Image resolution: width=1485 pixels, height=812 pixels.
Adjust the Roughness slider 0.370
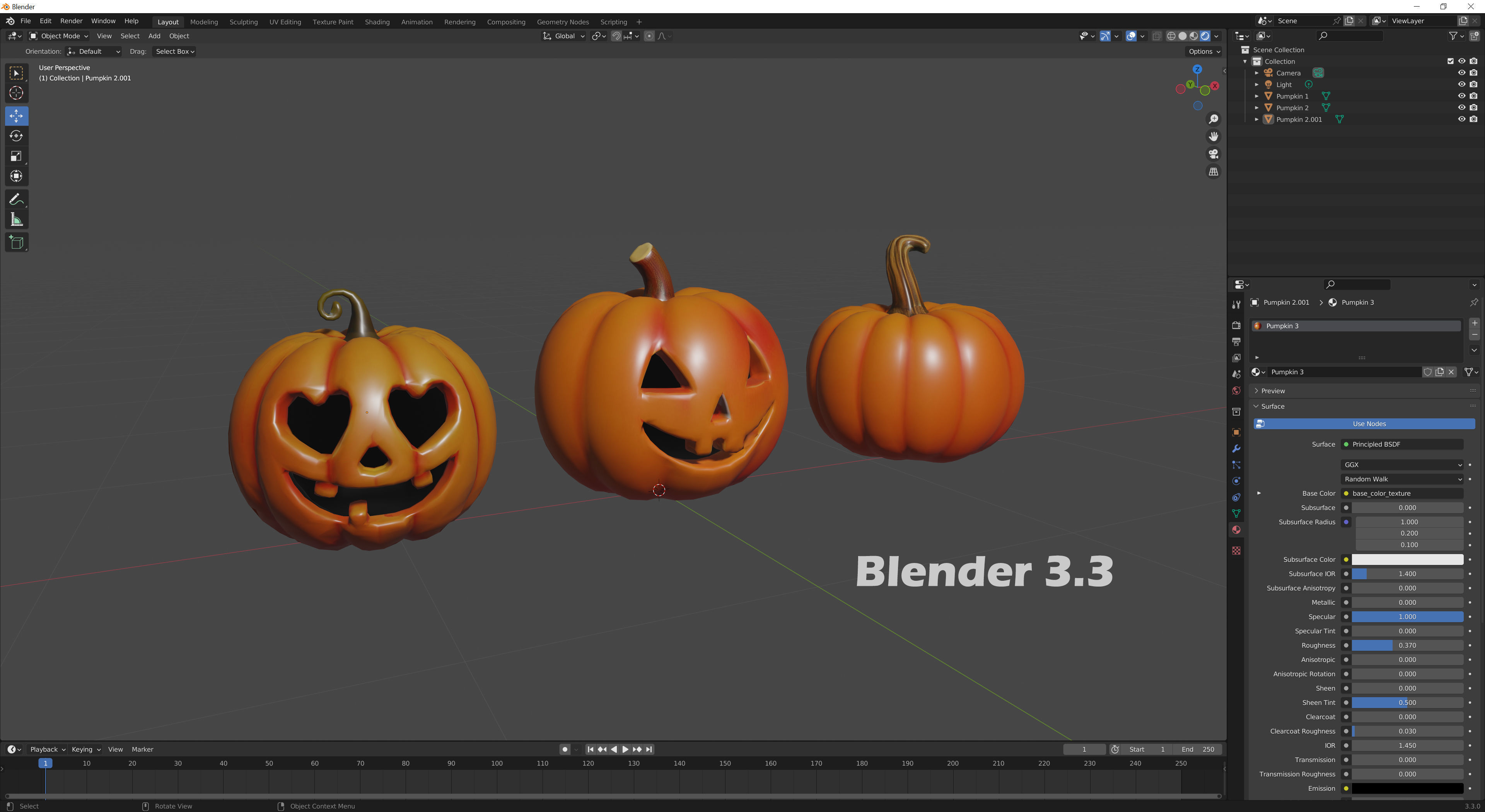[x=1407, y=645]
